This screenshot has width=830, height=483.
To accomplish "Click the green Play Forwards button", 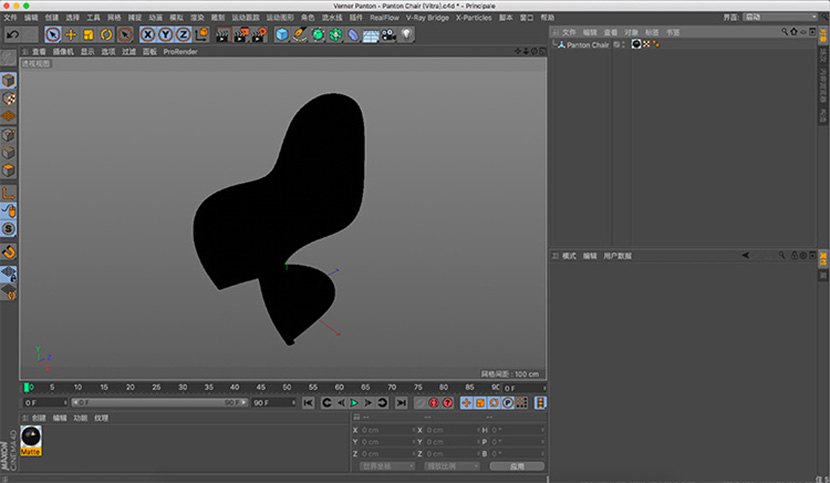I will [x=354, y=403].
